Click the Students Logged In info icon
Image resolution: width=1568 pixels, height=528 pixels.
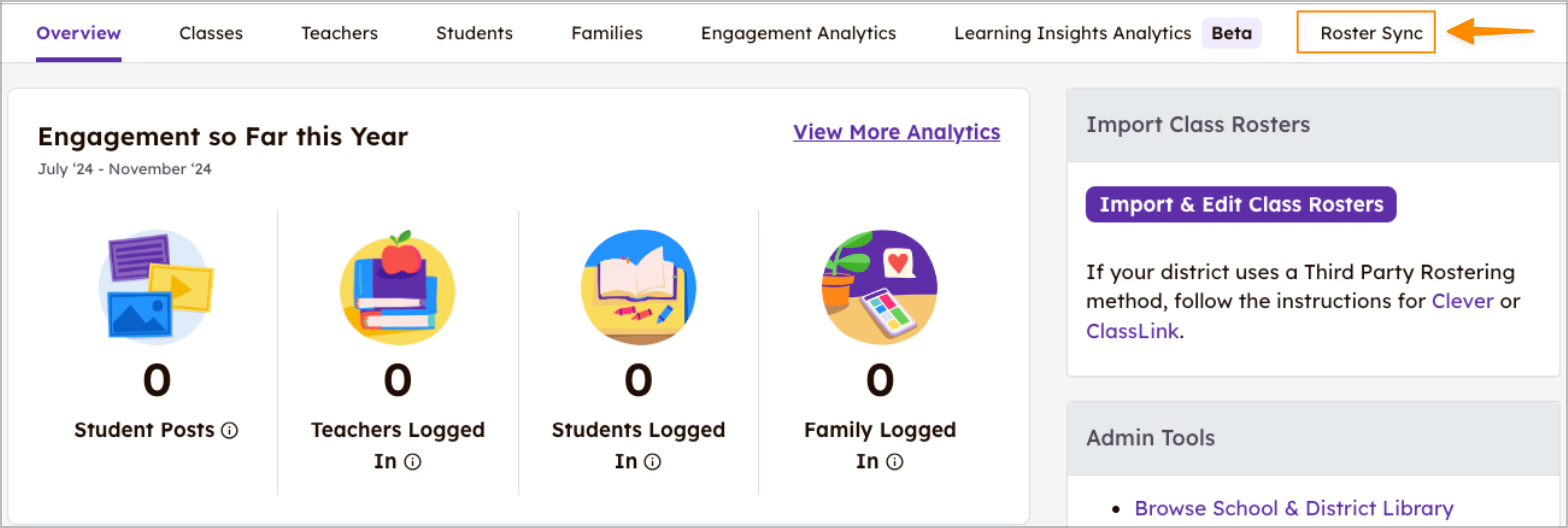click(x=653, y=462)
